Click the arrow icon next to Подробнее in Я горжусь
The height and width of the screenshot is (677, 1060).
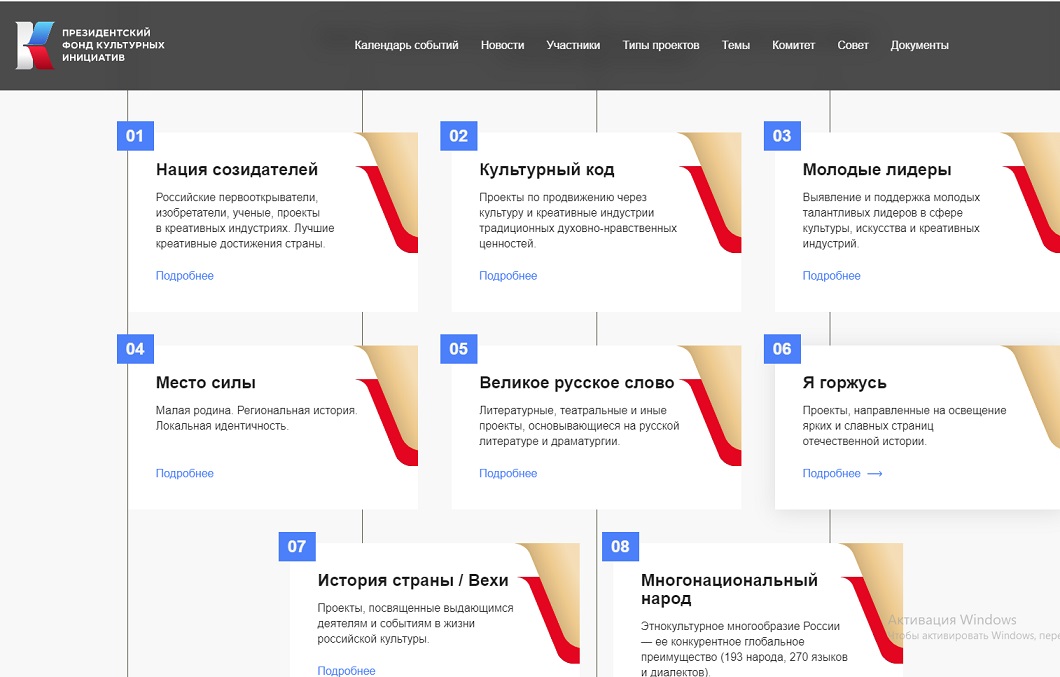pyautogui.click(x=875, y=473)
